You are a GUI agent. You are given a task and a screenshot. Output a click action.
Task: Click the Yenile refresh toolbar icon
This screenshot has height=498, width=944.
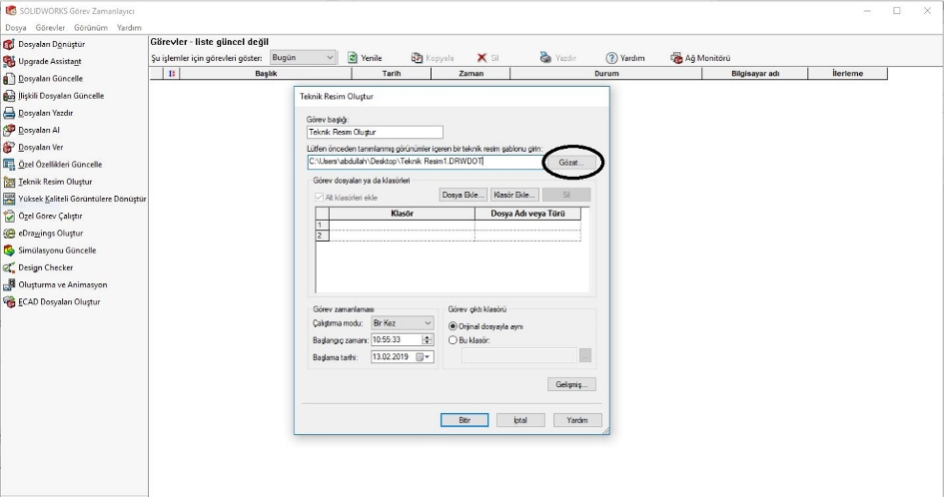point(353,58)
